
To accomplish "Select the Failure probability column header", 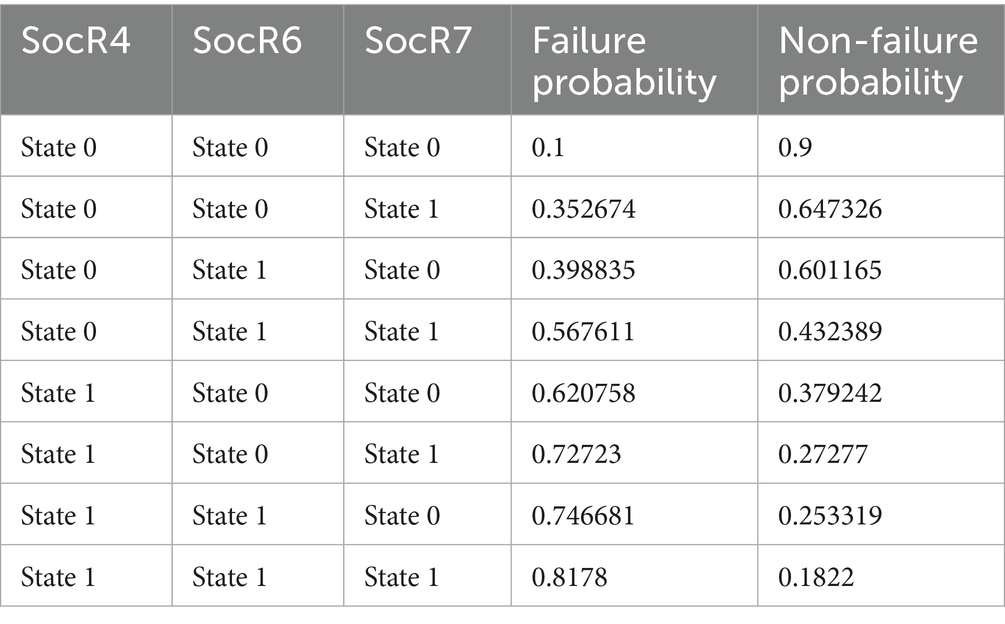I will click(x=624, y=62).
